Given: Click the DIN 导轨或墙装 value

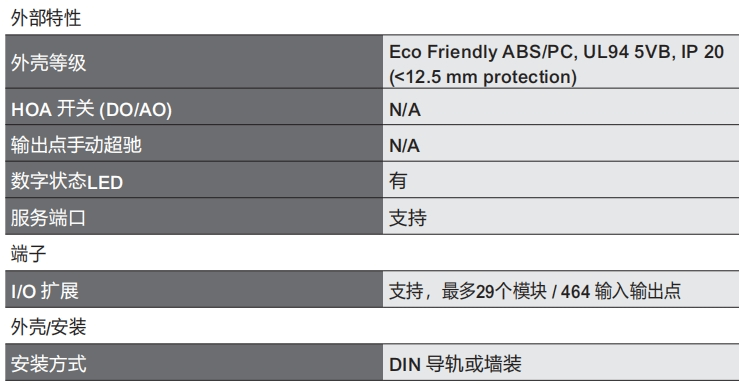Looking at the screenshot, I should click(x=455, y=364).
